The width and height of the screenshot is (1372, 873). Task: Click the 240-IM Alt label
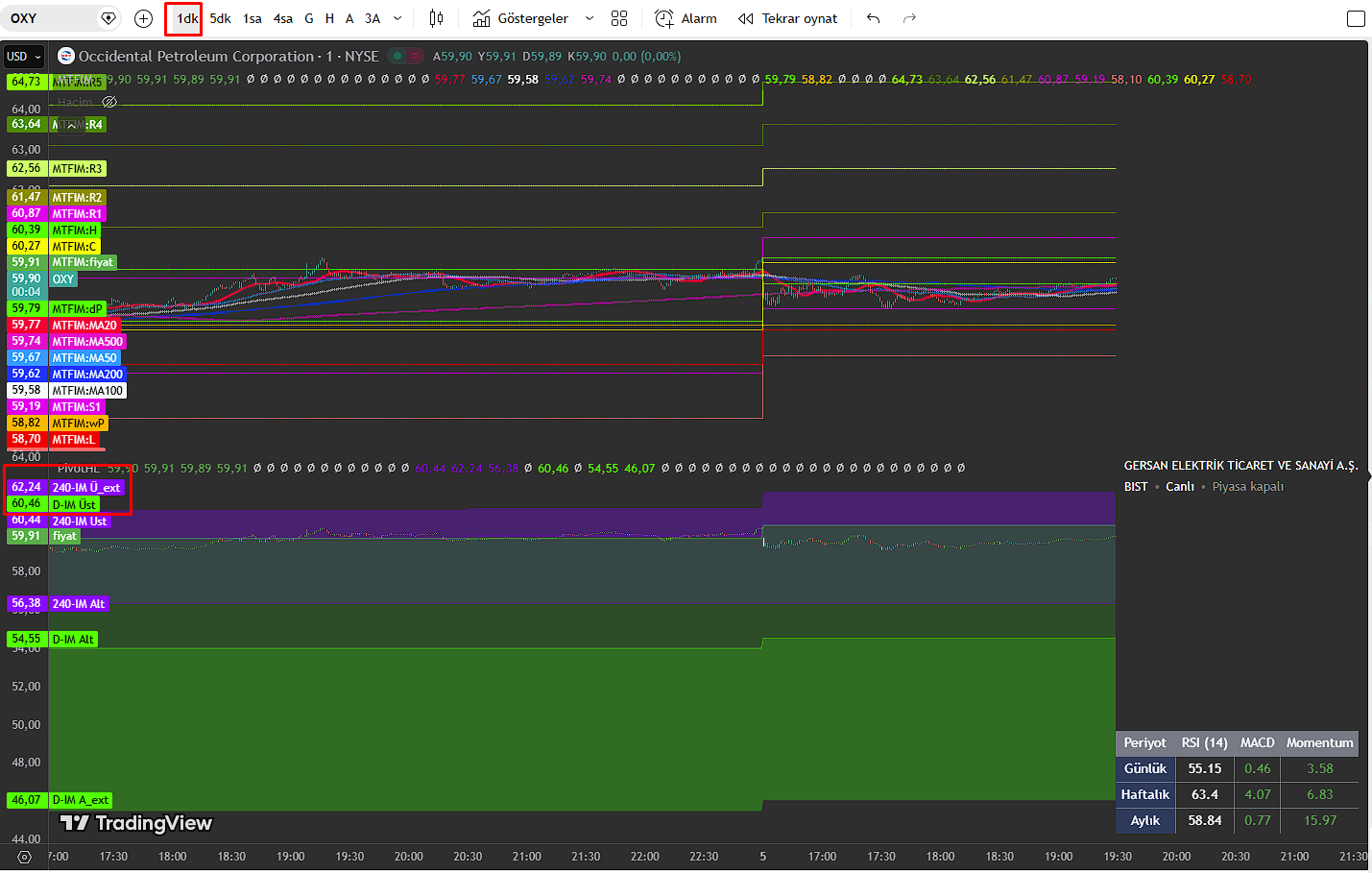pos(79,604)
